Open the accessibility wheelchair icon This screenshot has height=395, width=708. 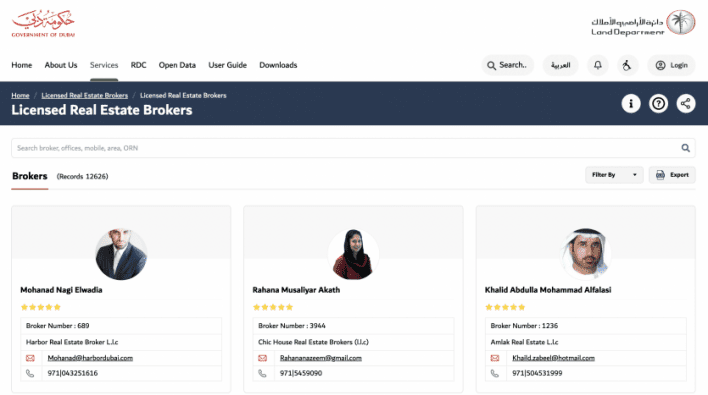(627, 65)
